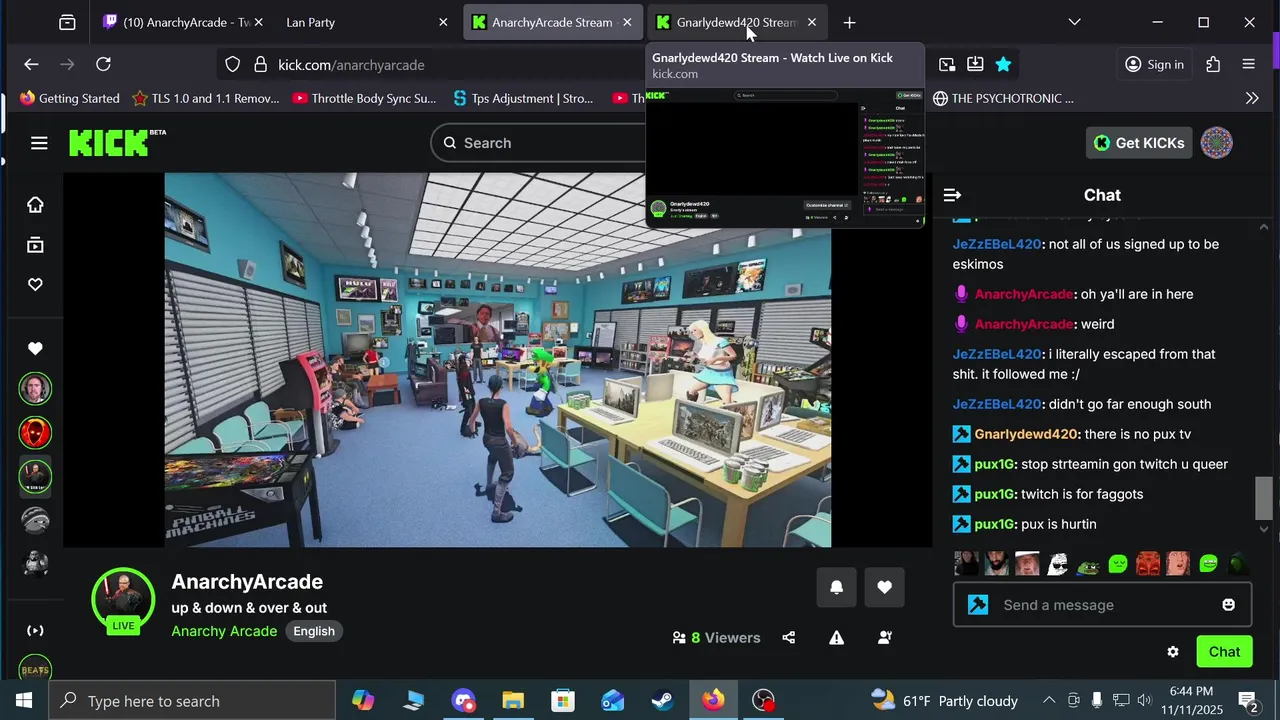Viewport: 1280px width, 720px height.
Task: Go back to the previous page
Action: tap(31, 65)
